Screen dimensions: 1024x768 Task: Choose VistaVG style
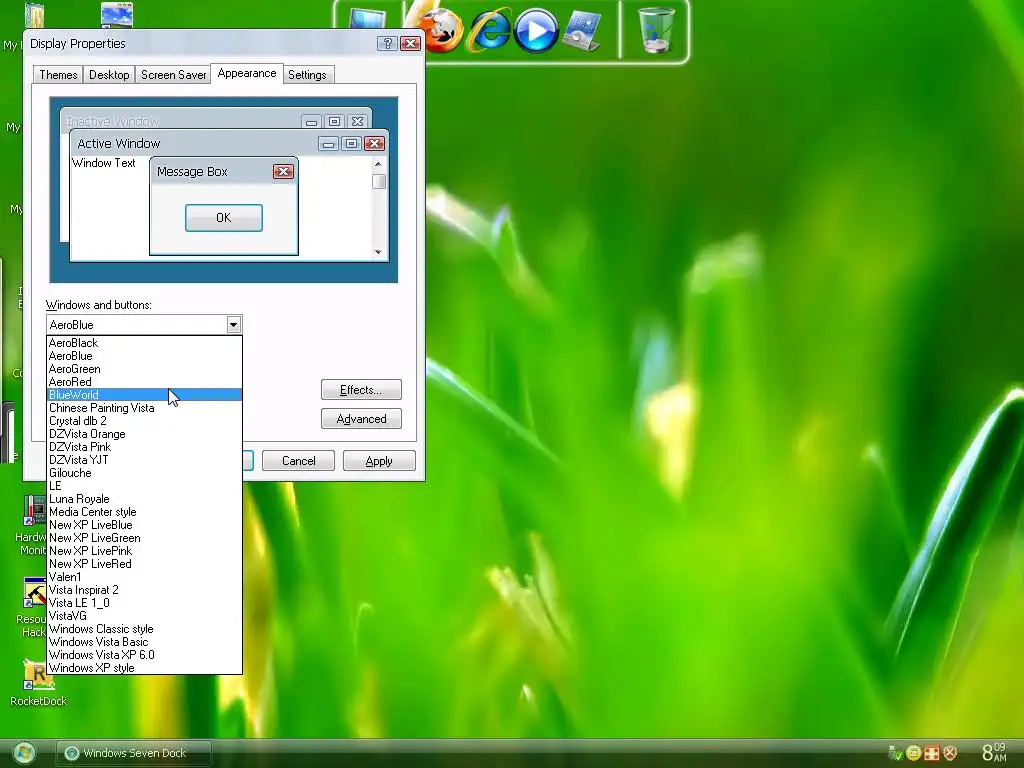coord(144,616)
